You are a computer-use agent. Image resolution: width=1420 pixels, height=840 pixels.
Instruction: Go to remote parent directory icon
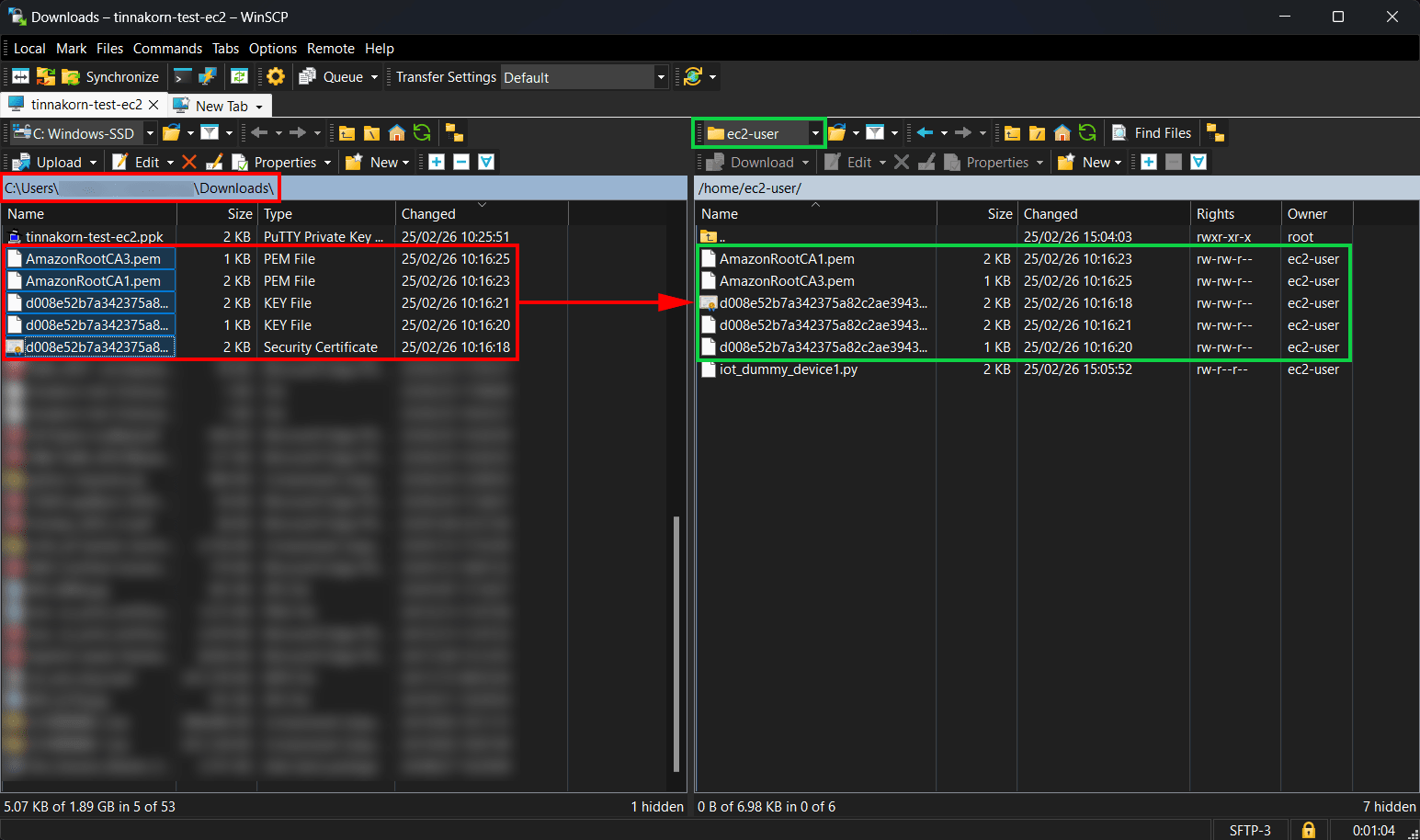(1012, 133)
